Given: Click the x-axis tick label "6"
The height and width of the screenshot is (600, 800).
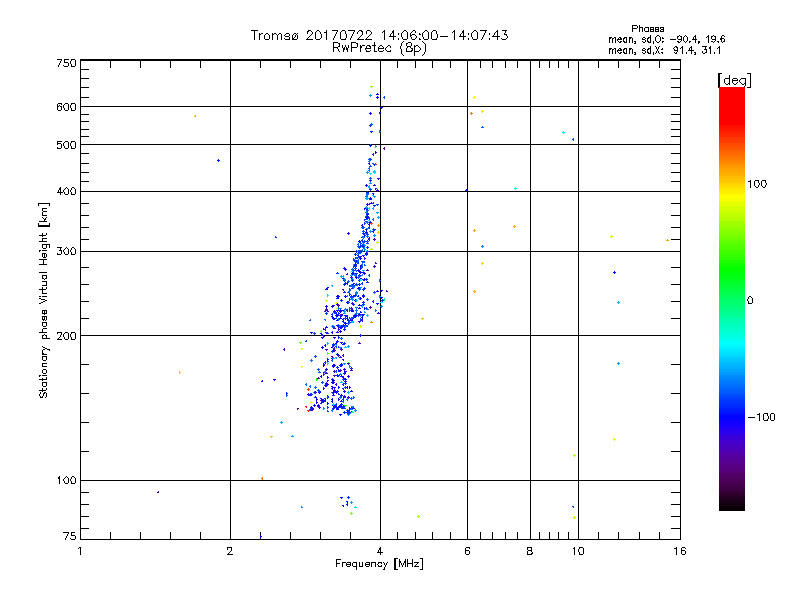Looking at the screenshot, I should 467,551.
